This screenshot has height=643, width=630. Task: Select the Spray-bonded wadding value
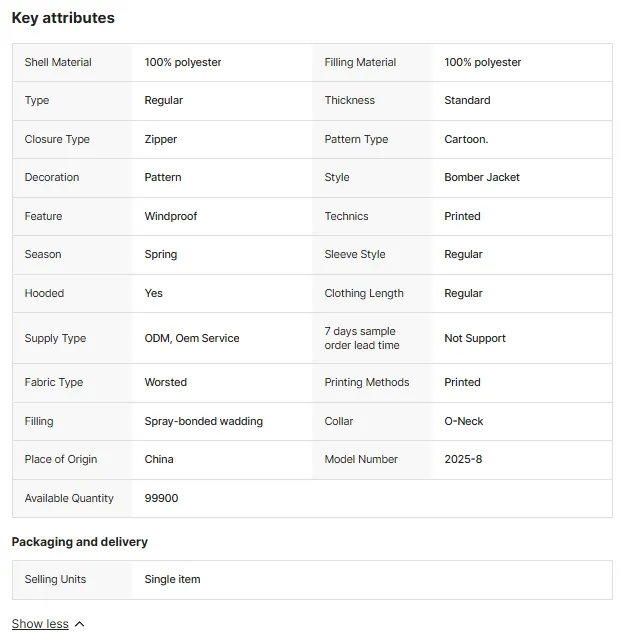click(x=203, y=421)
